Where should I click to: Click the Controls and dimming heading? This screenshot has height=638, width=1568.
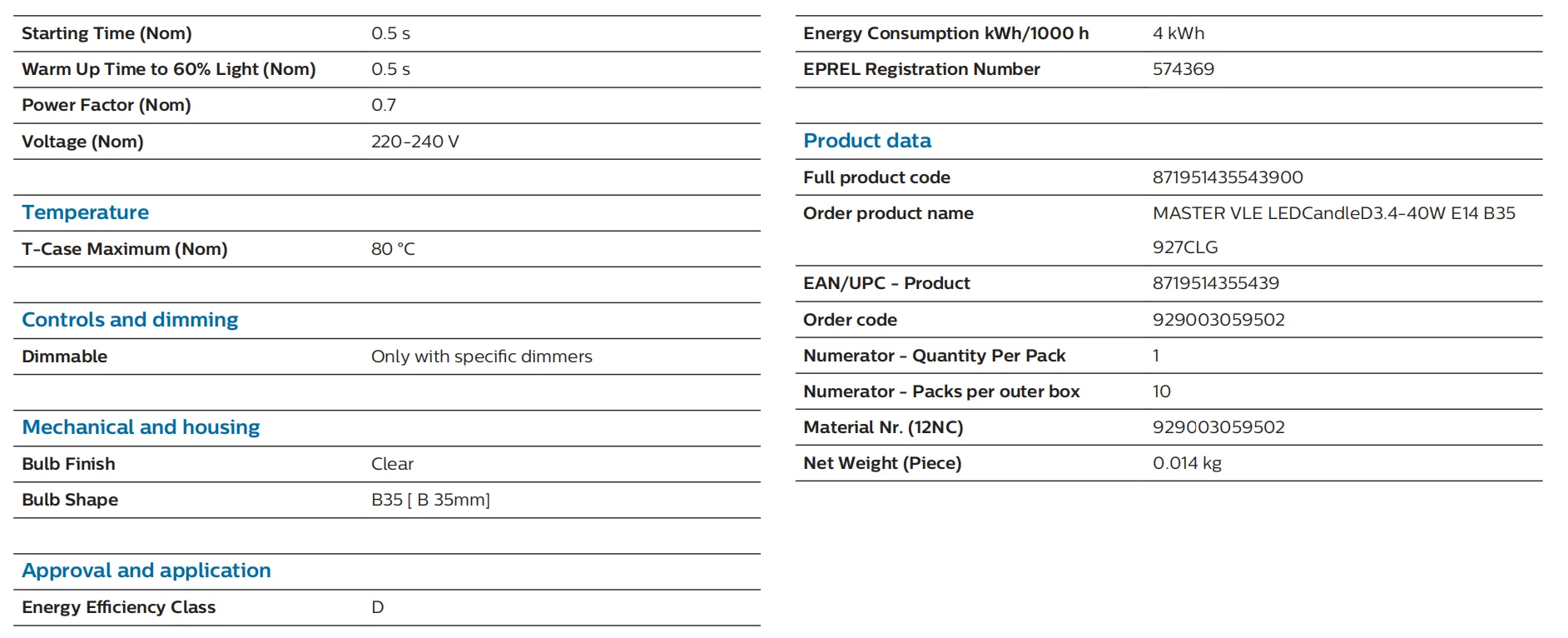[130, 320]
